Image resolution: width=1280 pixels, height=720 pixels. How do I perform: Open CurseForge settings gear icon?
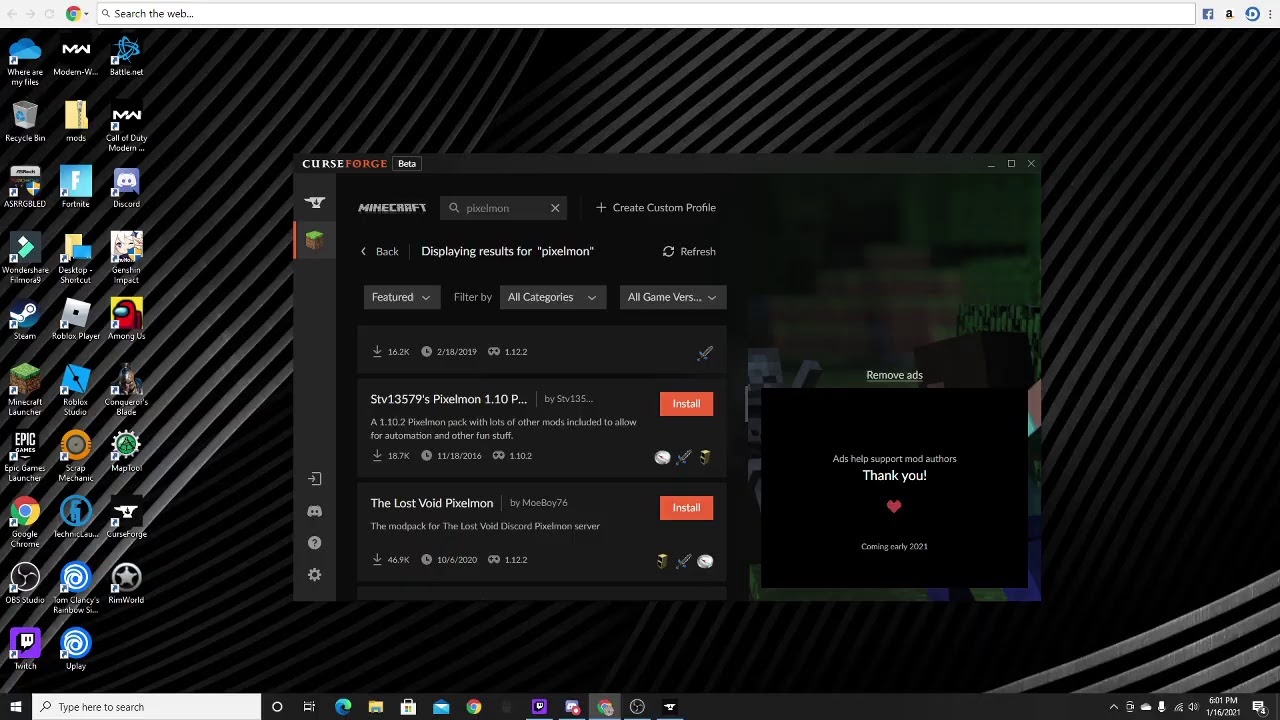coord(315,575)
